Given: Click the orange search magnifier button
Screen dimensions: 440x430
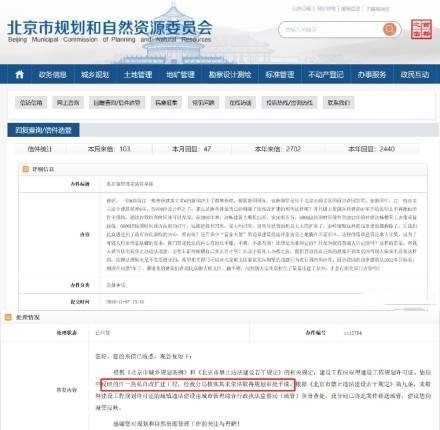Looking at the screenshot, I should 389,29.
